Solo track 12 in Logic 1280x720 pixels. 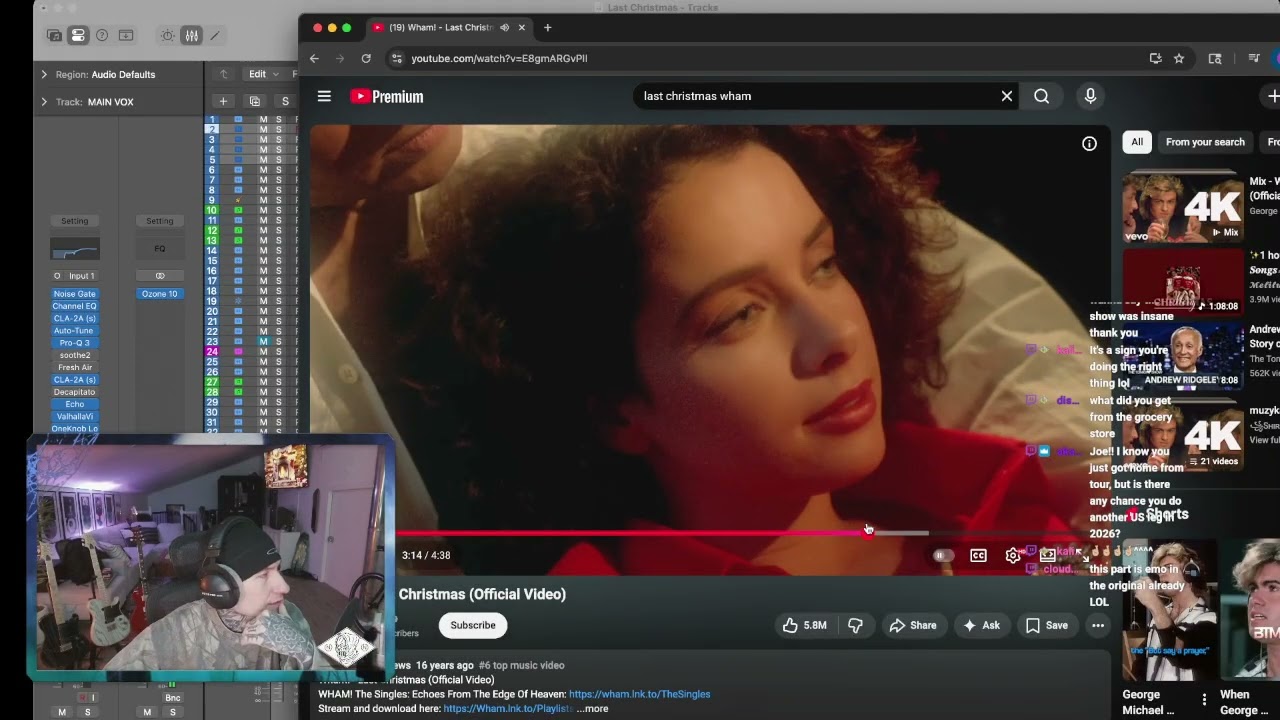[278, 231]
